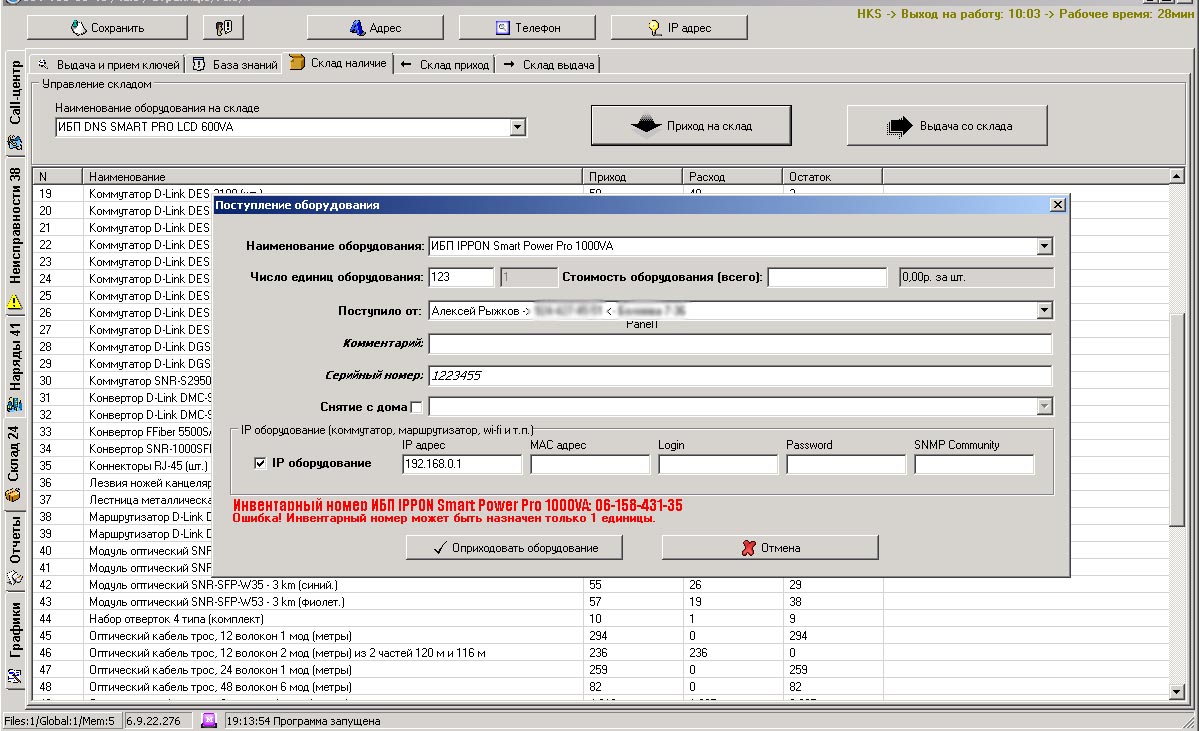
Task: Click the Выдача со склада arrow icon
Action: [x=900, y=126]
